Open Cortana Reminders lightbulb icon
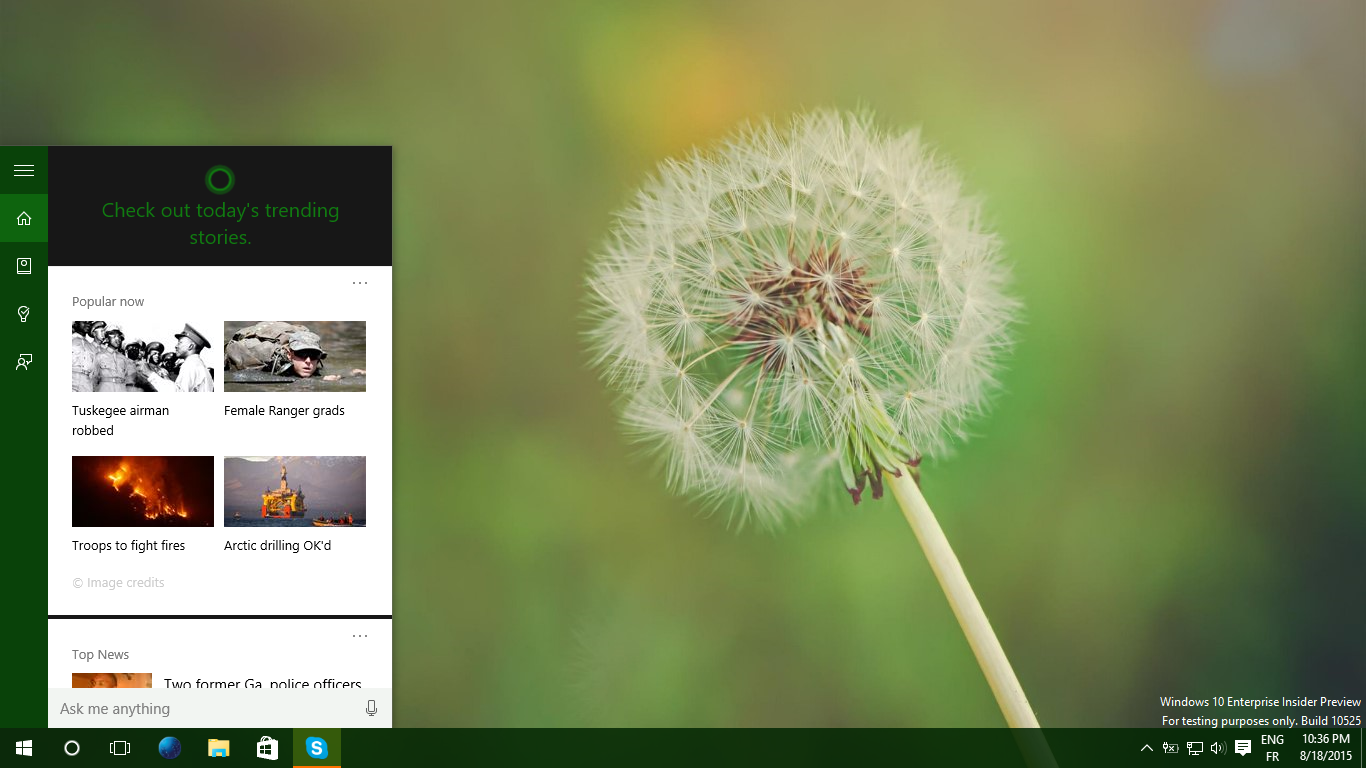The image size is (1366, 768). (24, 314)
